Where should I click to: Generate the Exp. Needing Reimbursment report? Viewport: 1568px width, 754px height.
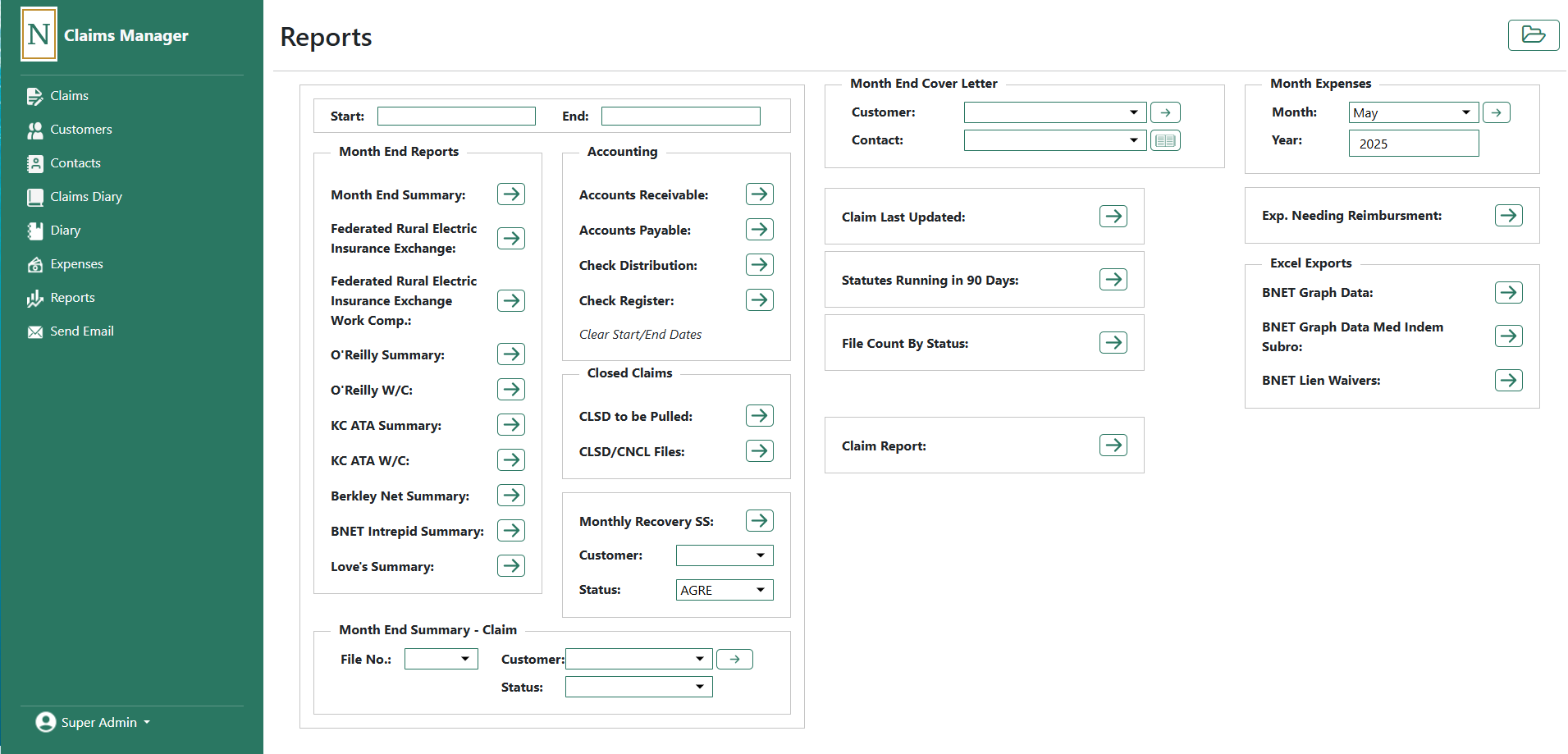click(x=1508, y=216)
